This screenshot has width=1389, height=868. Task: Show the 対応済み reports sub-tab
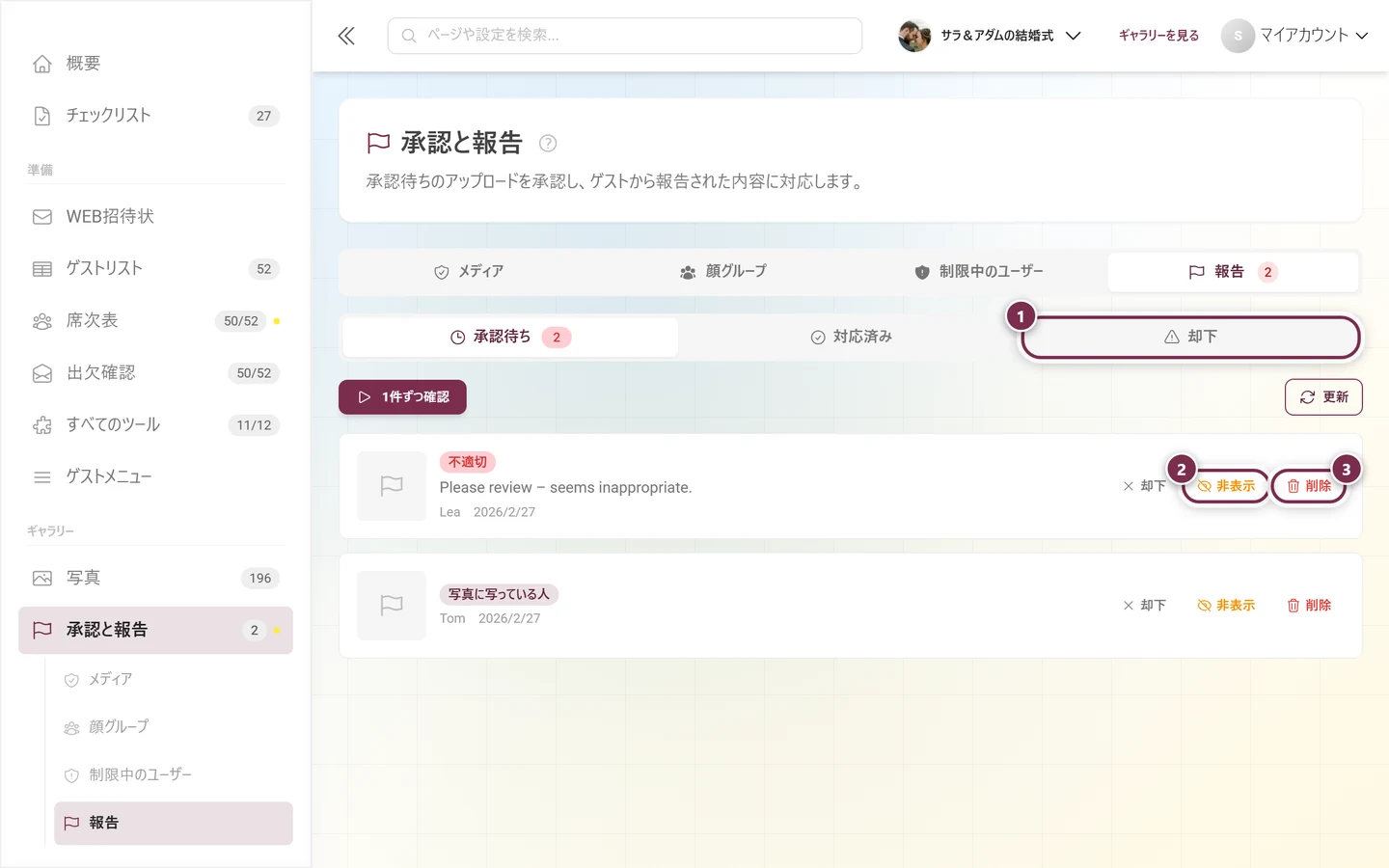(851, 338)
